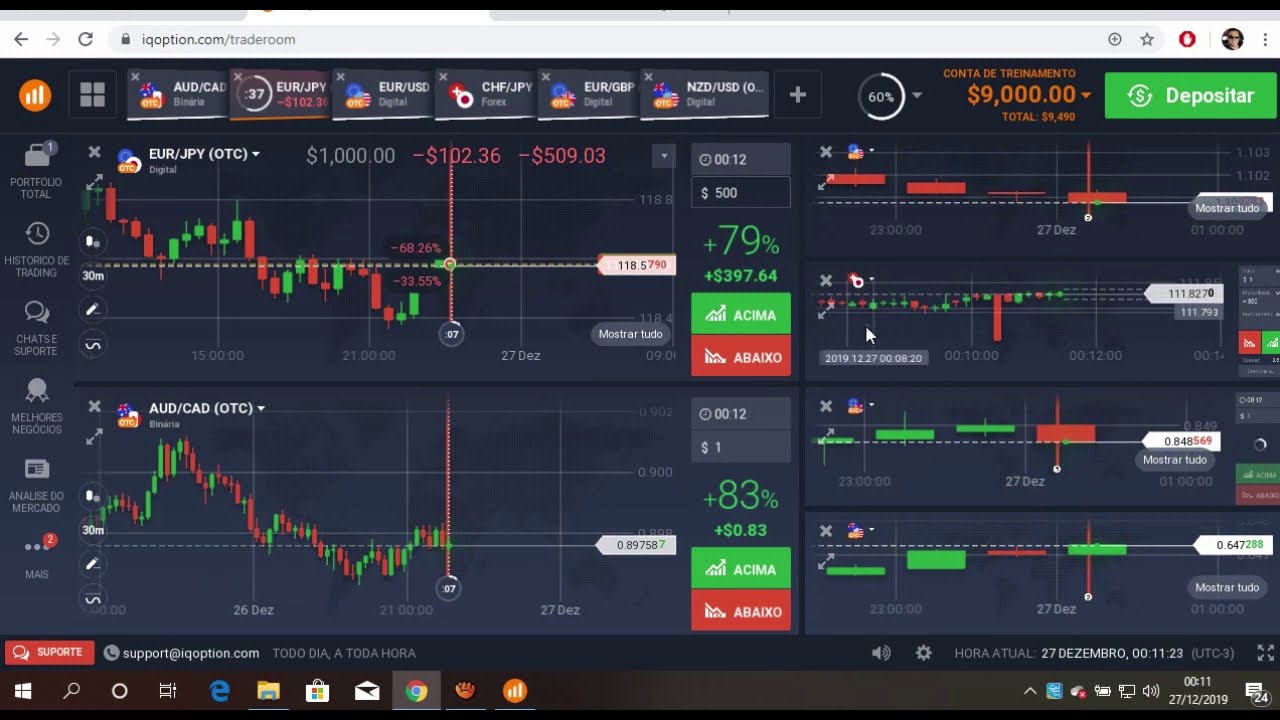The width and height of the screenshot is (1280, 720).
Task: Switch to EUR/USD Digital tab
Action: click(x=382, y=95)
